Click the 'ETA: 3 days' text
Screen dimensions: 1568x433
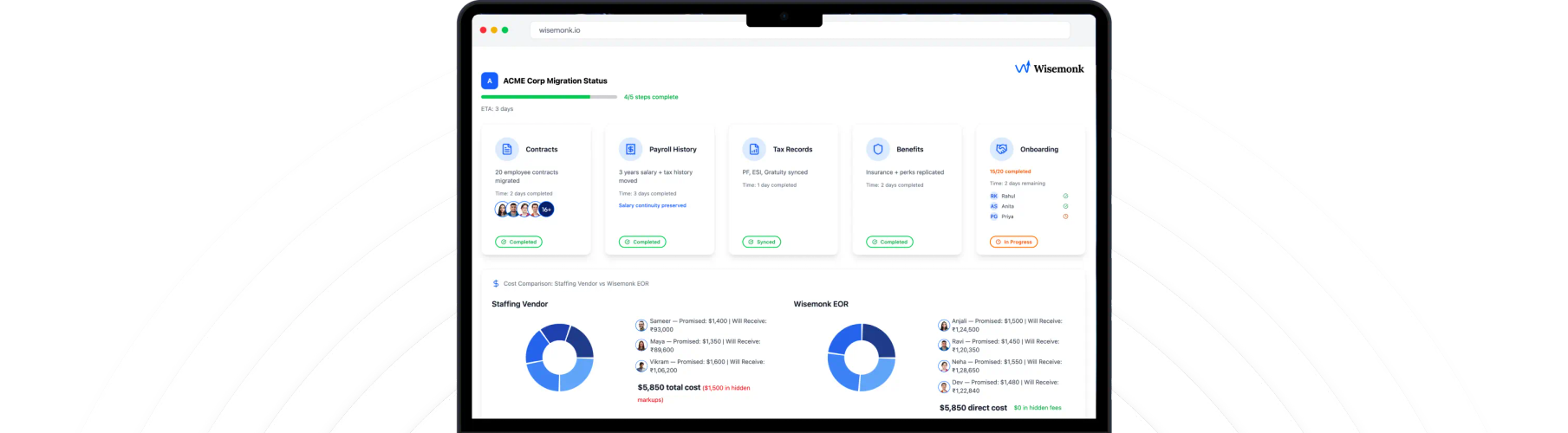(498, 109)
